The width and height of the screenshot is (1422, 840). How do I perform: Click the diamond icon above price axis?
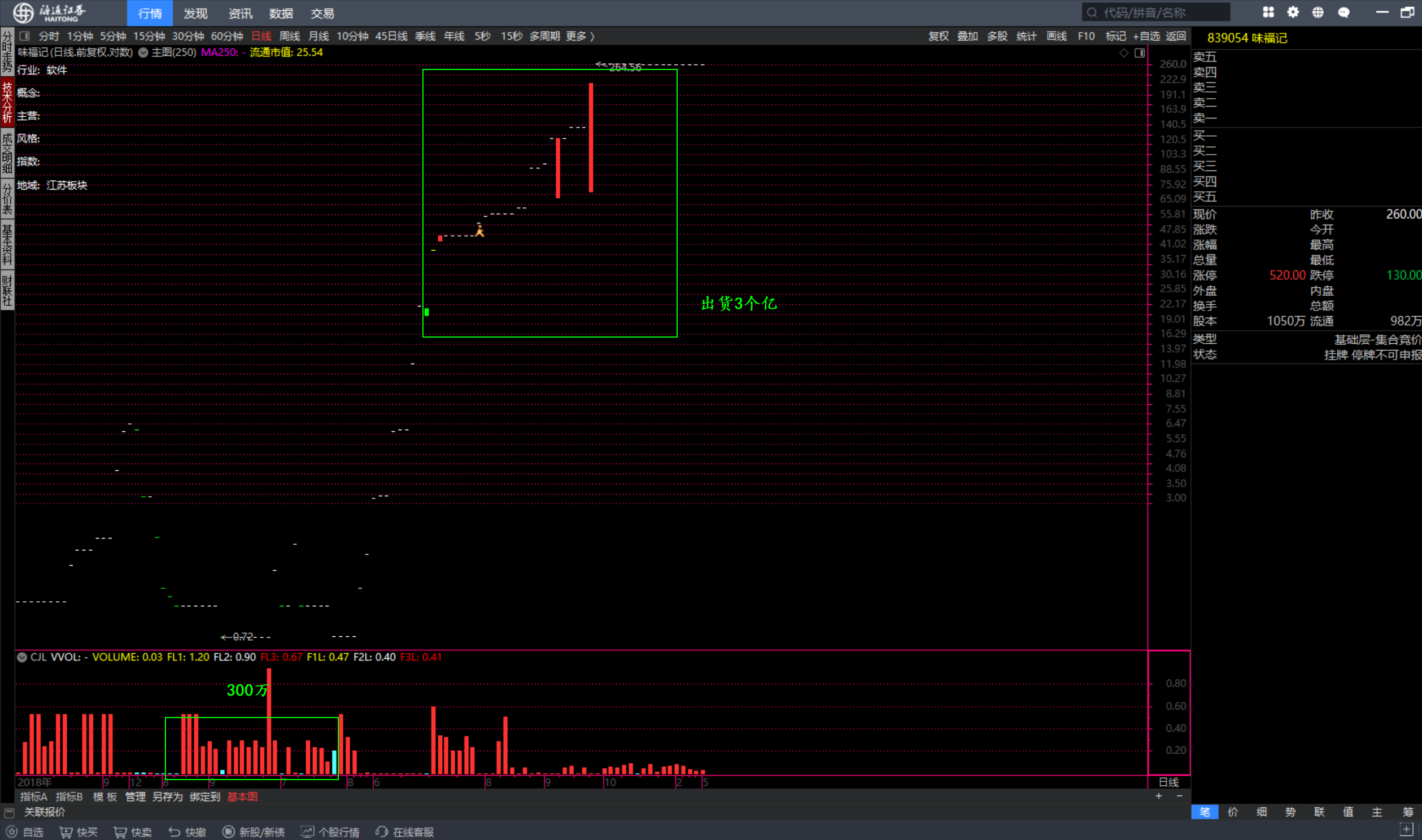point(1124,53)
